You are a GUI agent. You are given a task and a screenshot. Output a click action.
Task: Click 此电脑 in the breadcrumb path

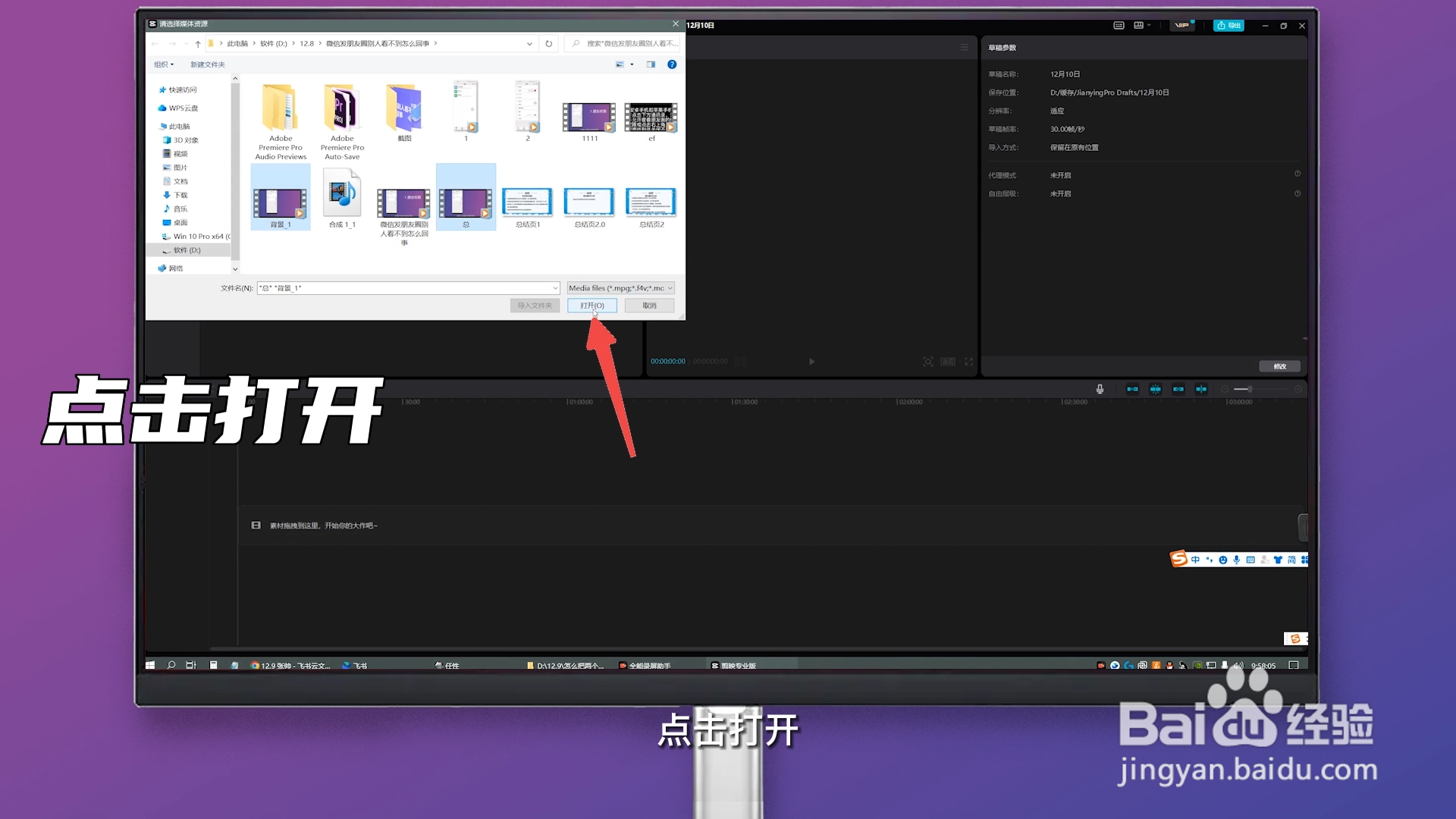(x=237, y=44)
